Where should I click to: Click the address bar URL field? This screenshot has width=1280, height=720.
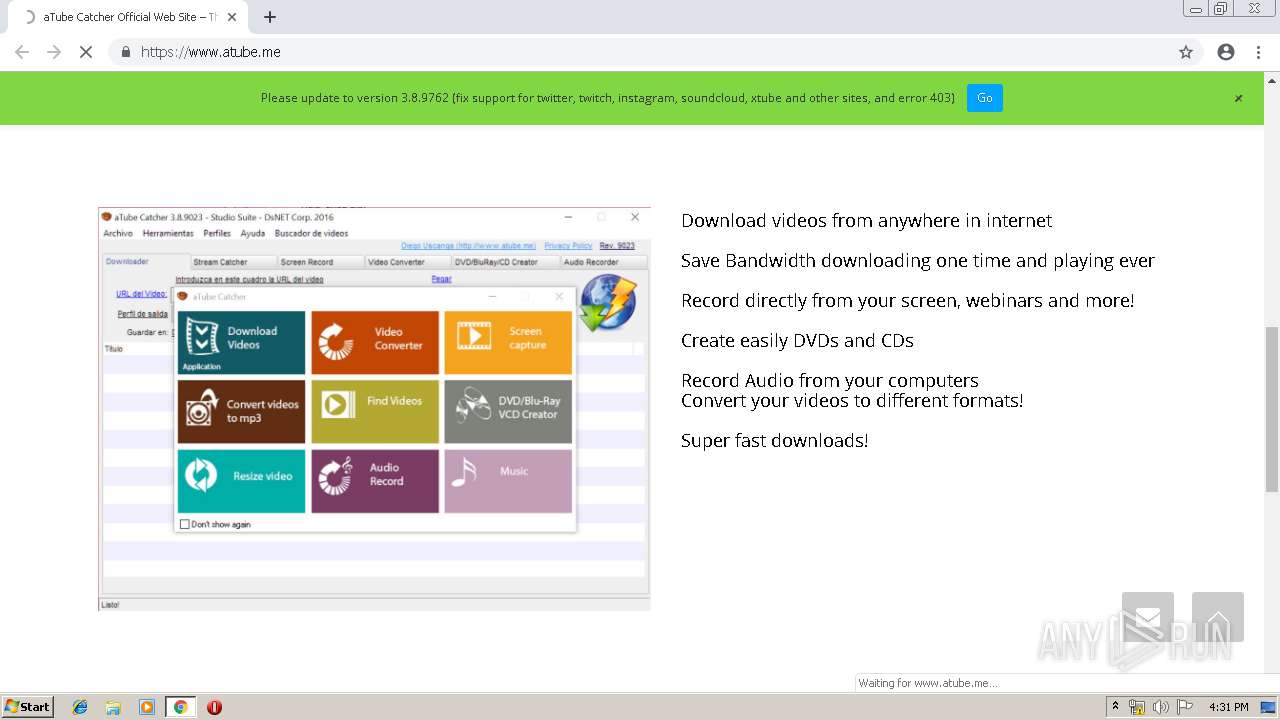640,52
